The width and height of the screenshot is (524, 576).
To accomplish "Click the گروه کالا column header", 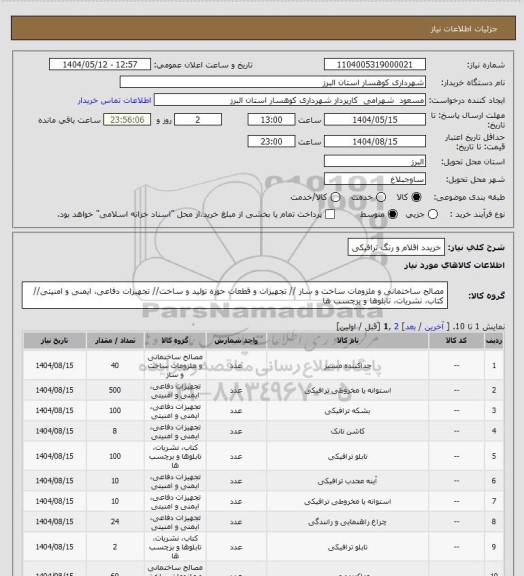I will pos(175,341).
